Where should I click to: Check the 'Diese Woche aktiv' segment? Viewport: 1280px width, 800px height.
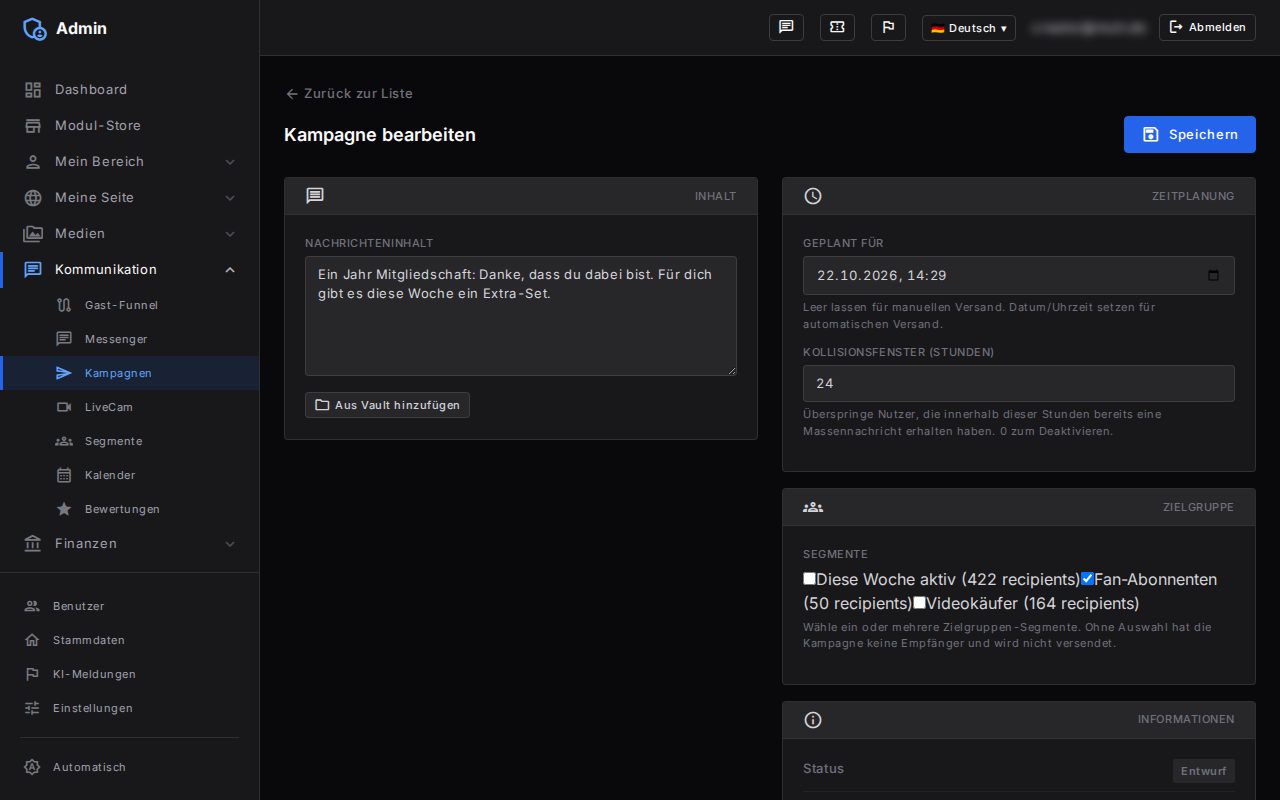click(x=810, y=578)
